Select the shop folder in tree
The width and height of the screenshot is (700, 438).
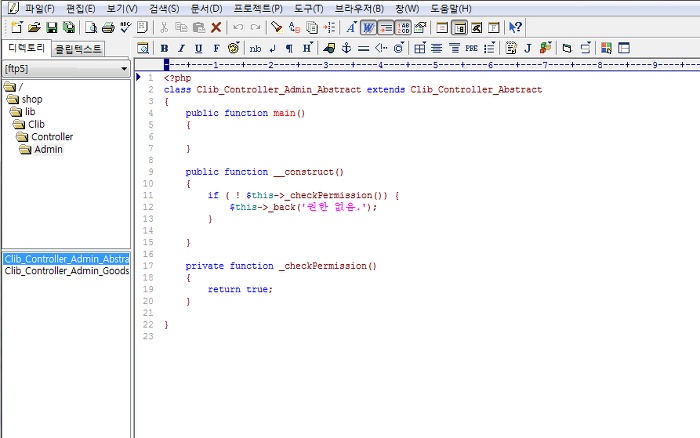tap(25, 99)
